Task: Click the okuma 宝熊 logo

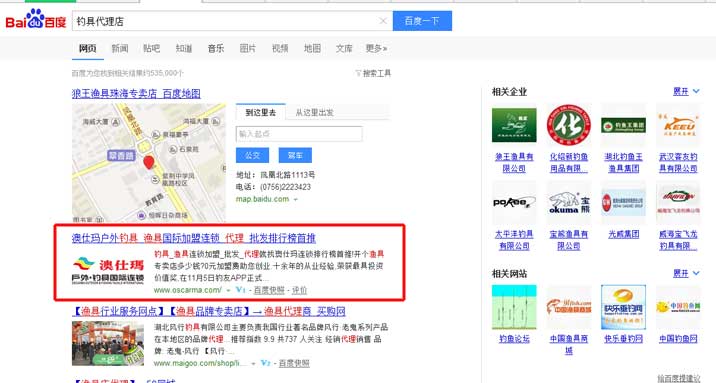Action: (569, 203)
